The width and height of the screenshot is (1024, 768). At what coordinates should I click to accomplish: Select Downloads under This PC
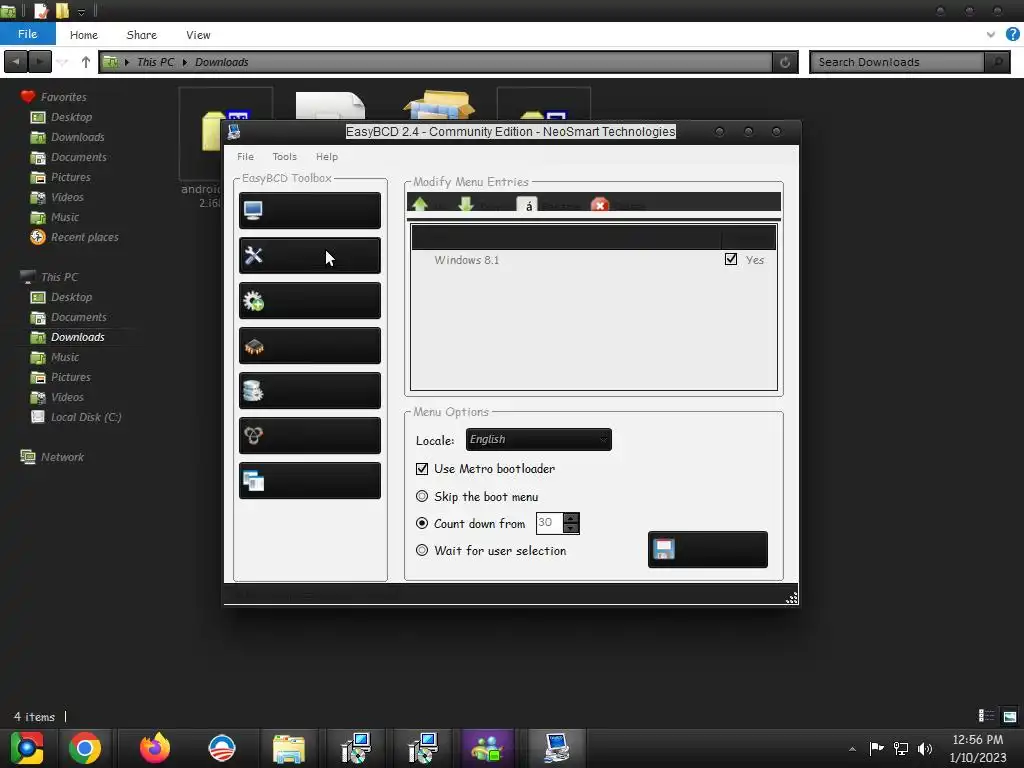[x=78, y=337]
